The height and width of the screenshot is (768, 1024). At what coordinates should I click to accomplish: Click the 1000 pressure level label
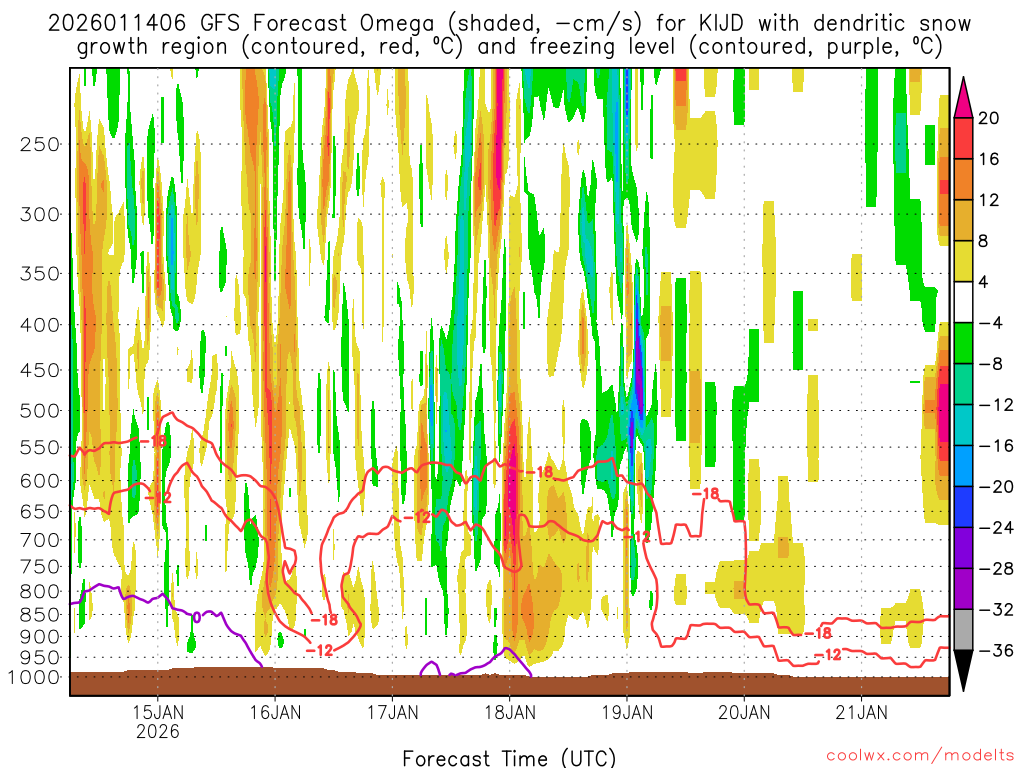coord(34,677)
